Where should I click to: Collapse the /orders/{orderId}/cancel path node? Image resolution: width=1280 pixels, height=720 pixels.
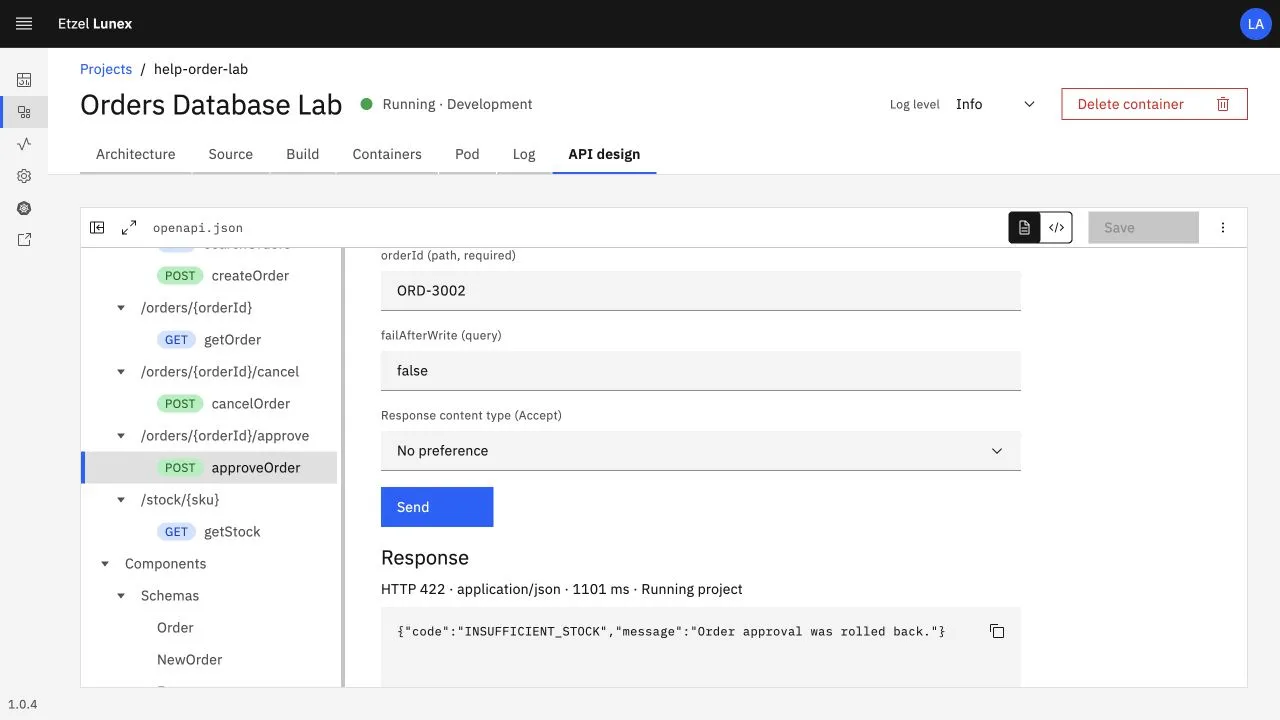tap(121, 372)
